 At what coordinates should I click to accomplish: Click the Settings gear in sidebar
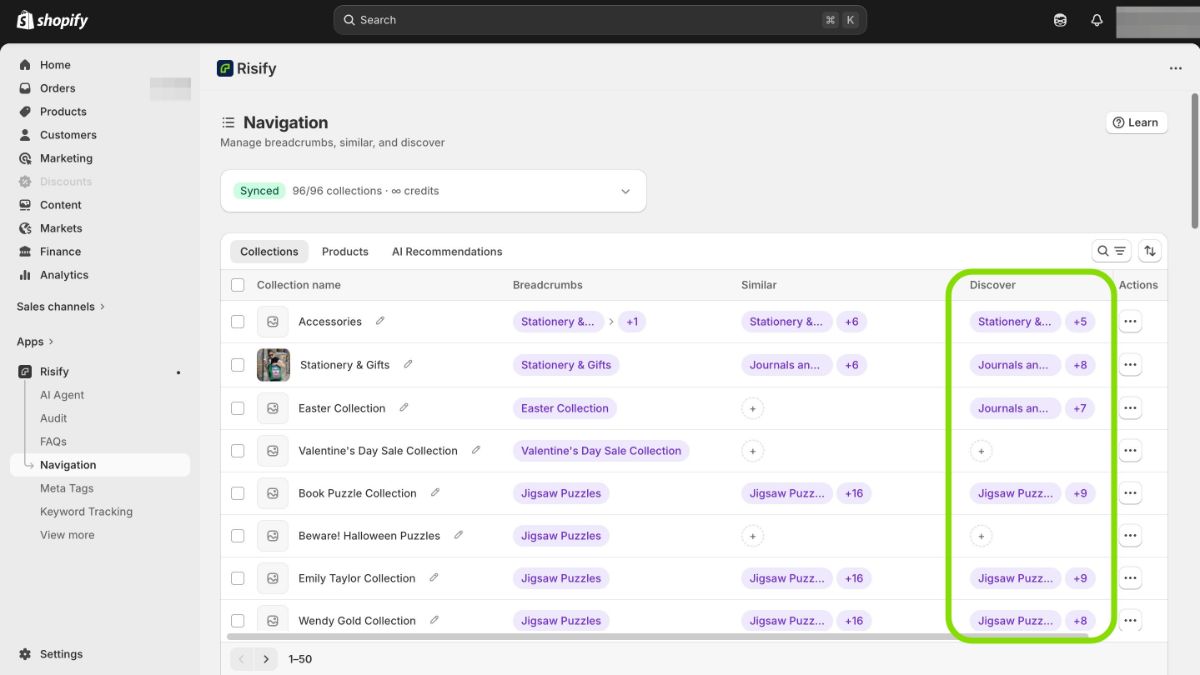pos(26,654)
